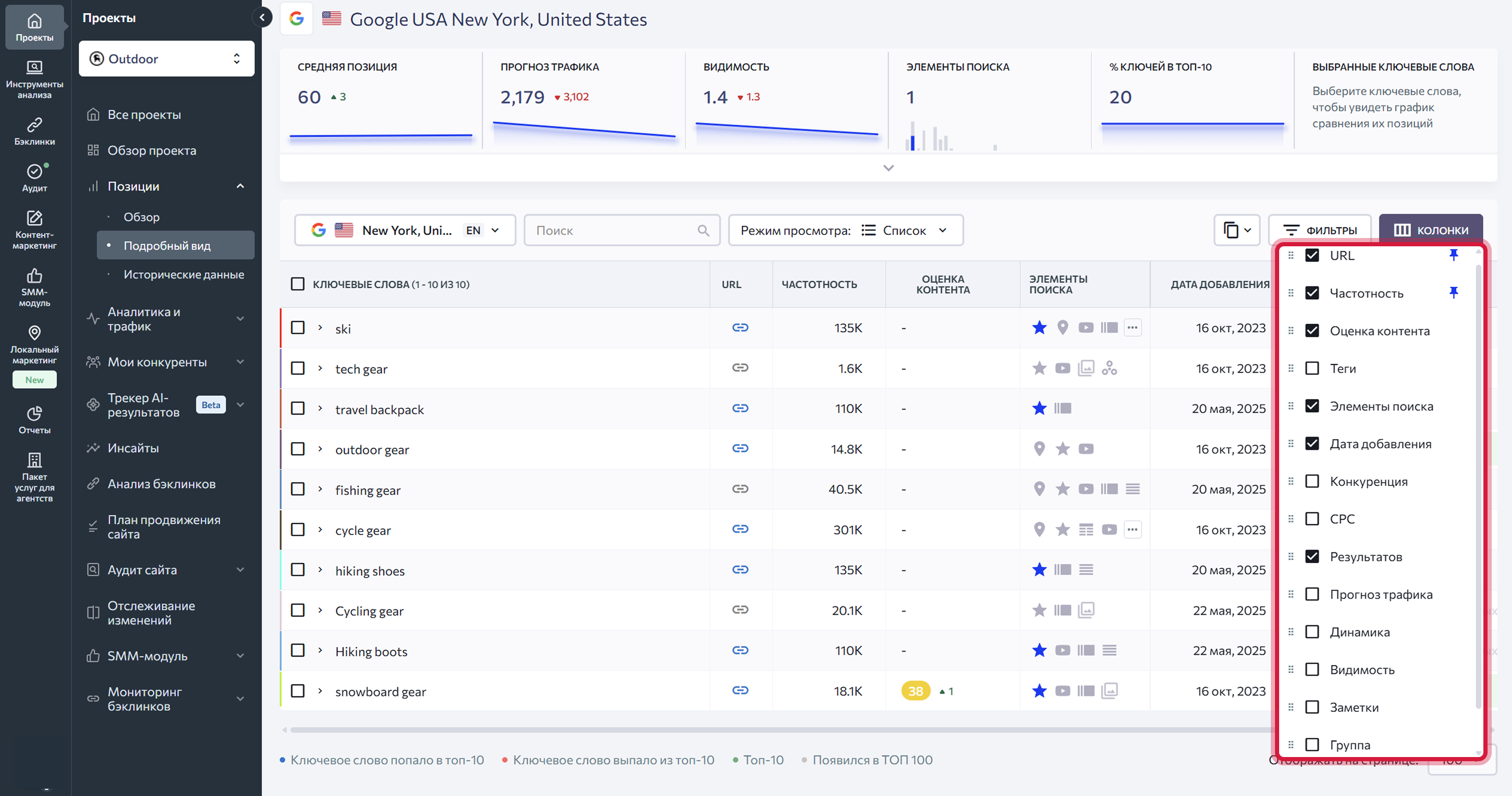Expand the summary panel chevron below charts
Screen dimensions: 1512x796
click(888, 168)
